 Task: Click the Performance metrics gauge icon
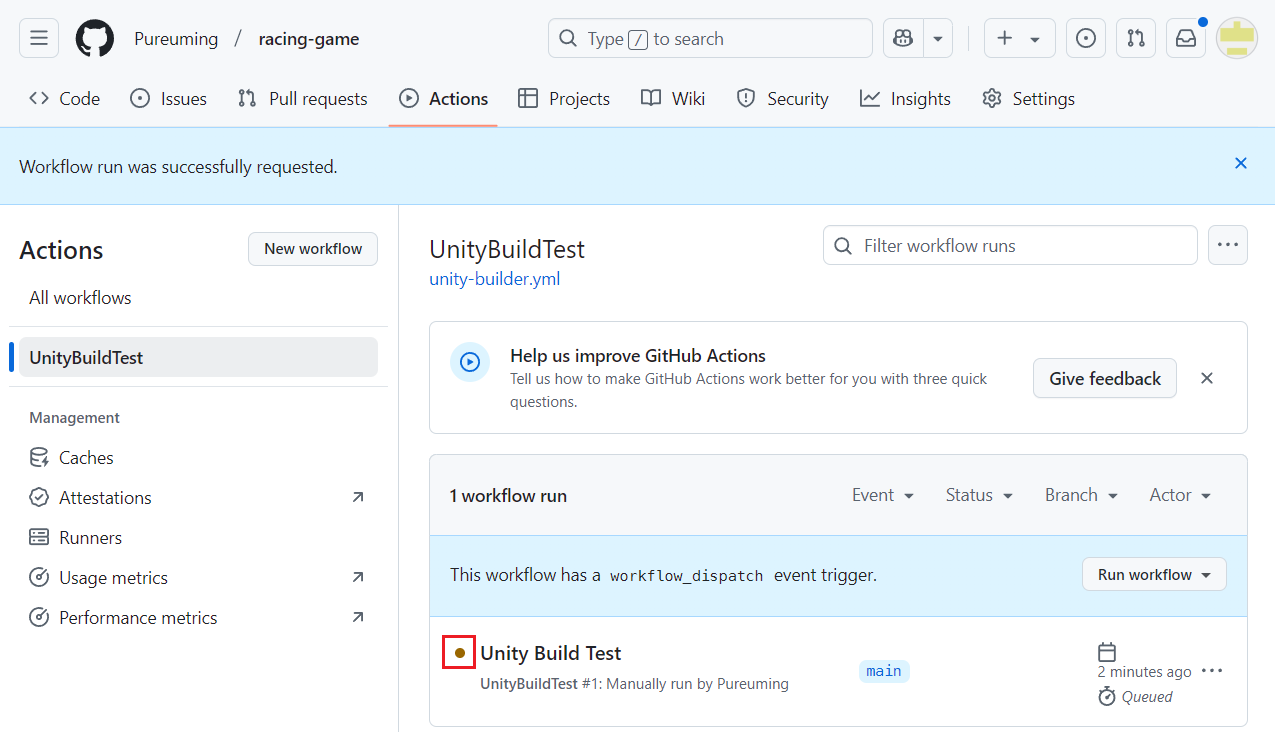point(39,618)
